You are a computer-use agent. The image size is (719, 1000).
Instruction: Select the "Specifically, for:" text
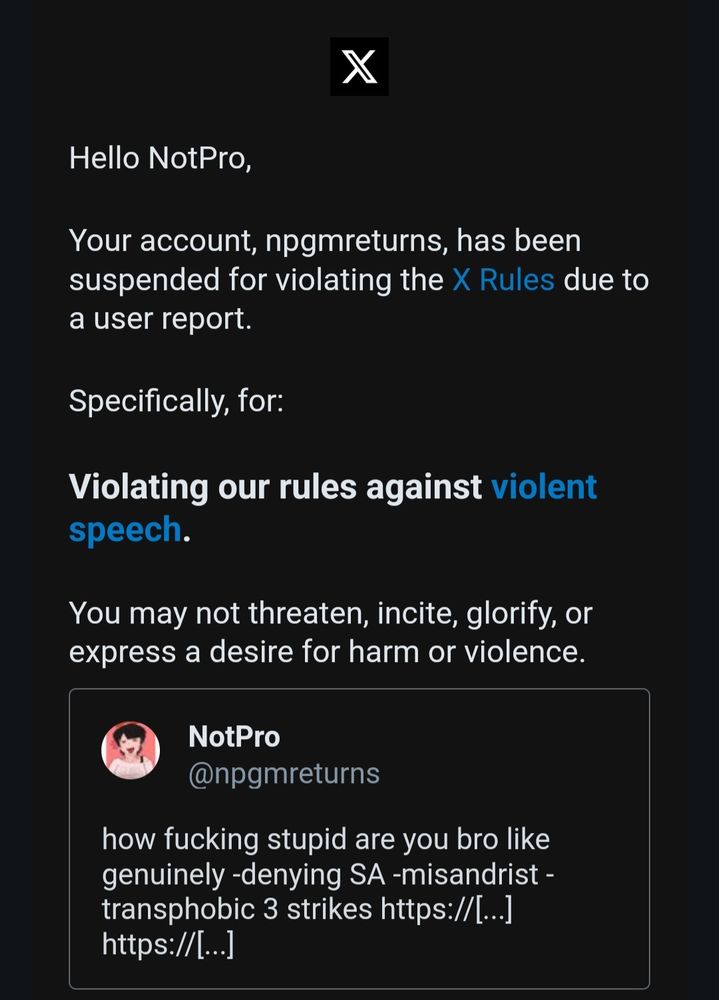(176, 401)
